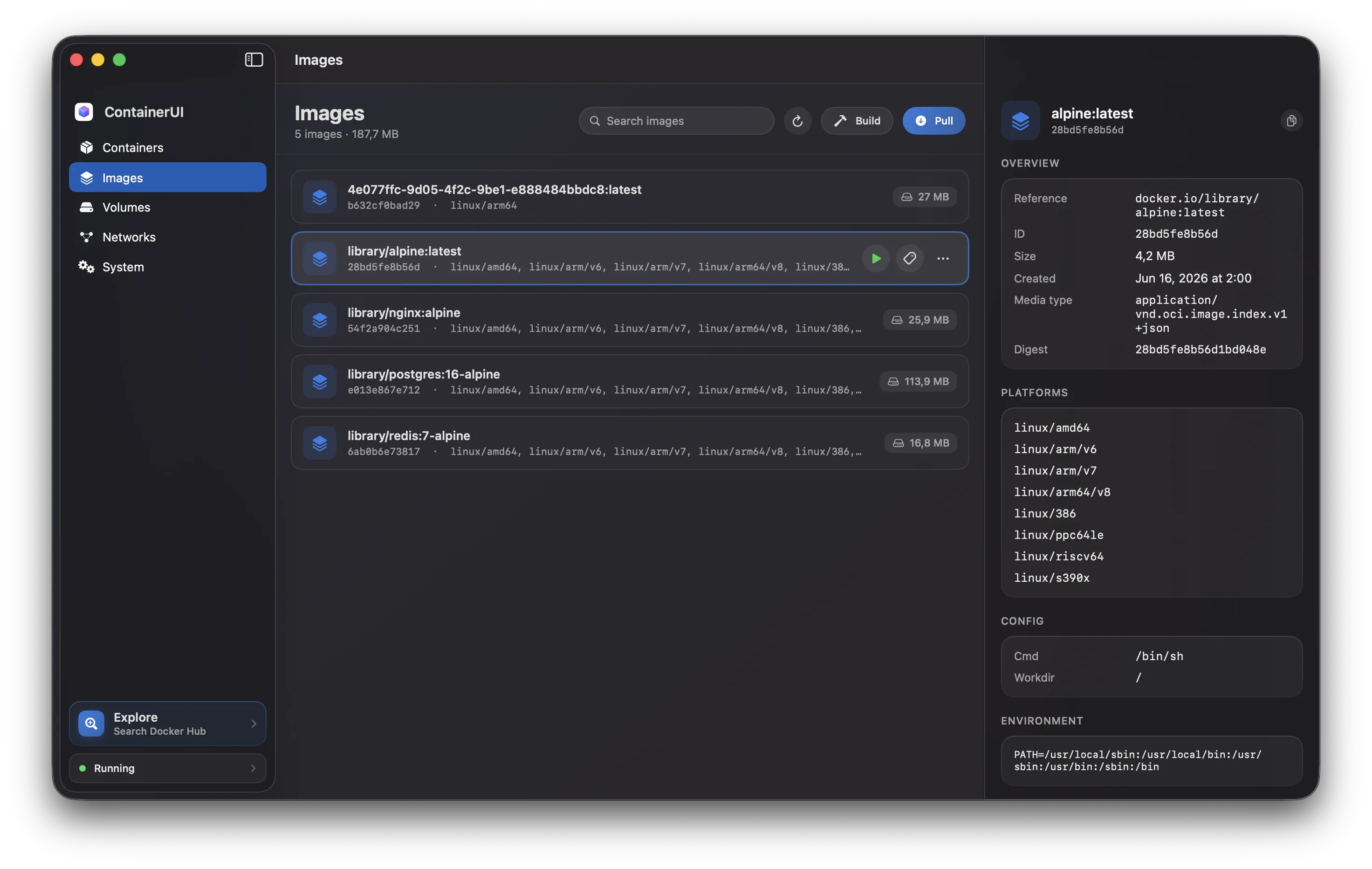Click the linux/arm64/v8 platform entry

[x=1062, y=492]
